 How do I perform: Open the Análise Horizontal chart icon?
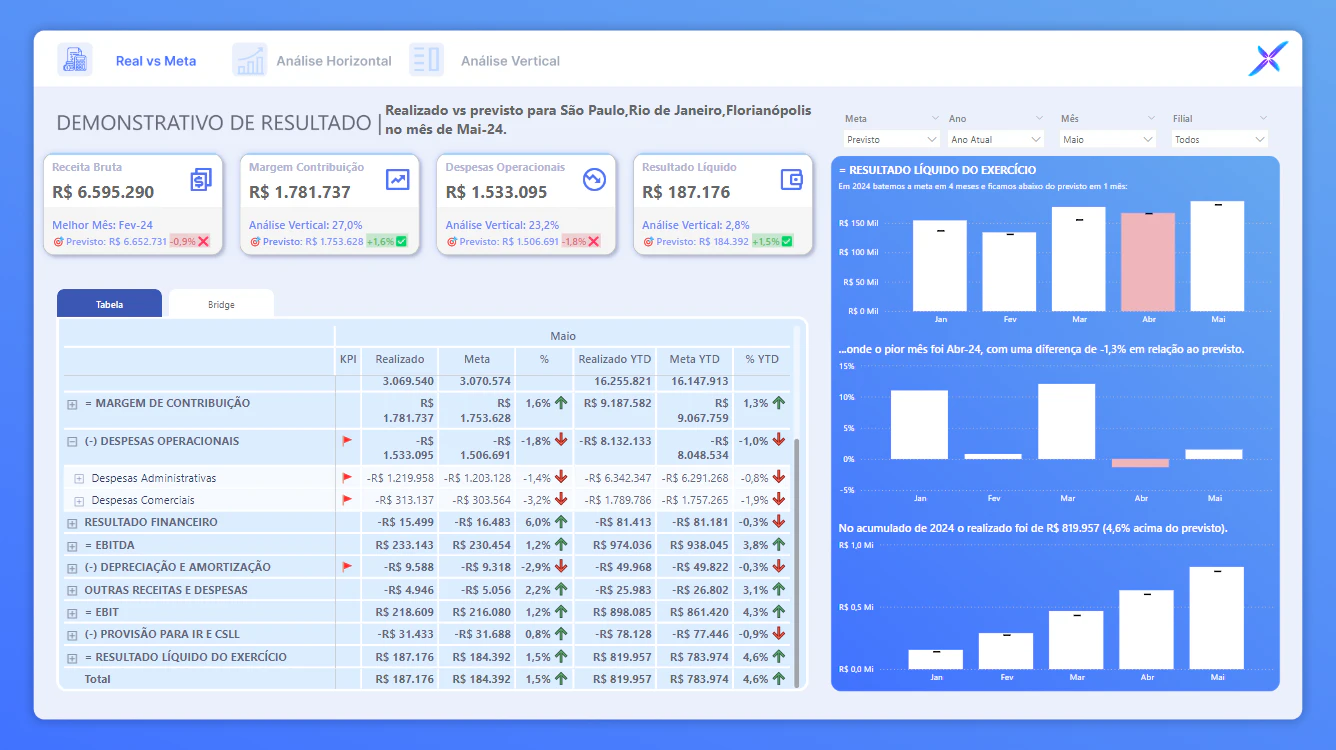click(x=250, y=60)
